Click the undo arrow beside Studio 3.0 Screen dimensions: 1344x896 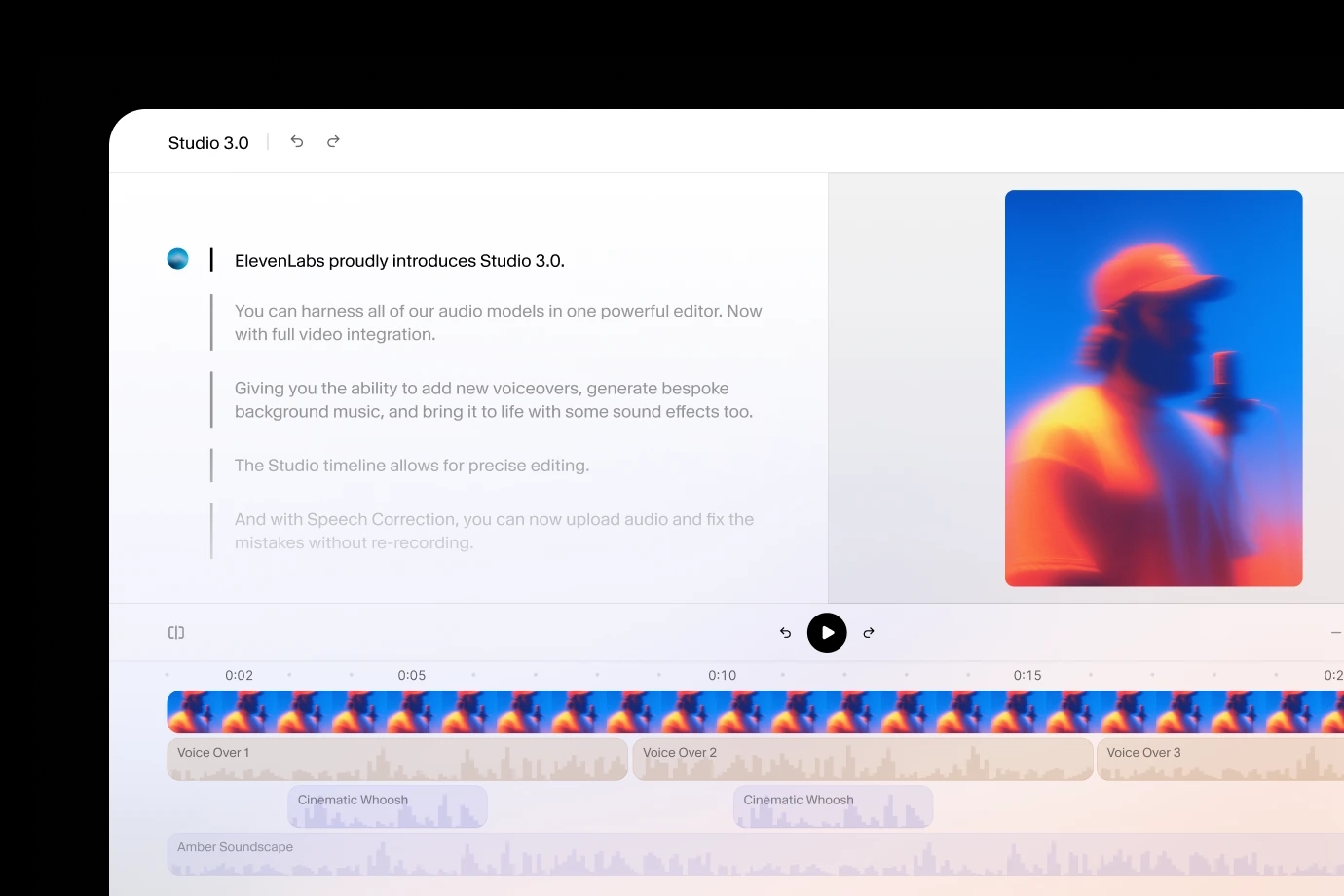(297, 142)
